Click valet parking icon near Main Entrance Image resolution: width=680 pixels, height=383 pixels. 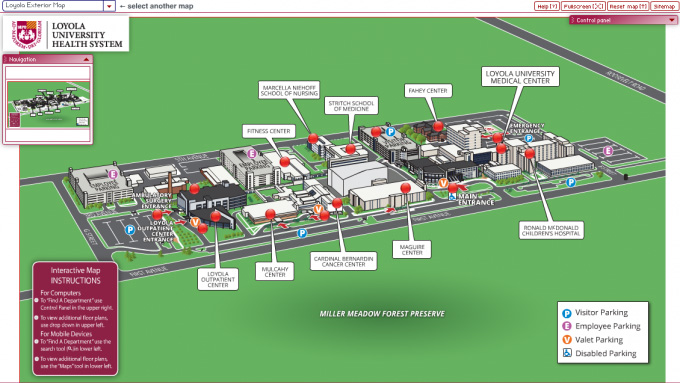click(443, 183)
